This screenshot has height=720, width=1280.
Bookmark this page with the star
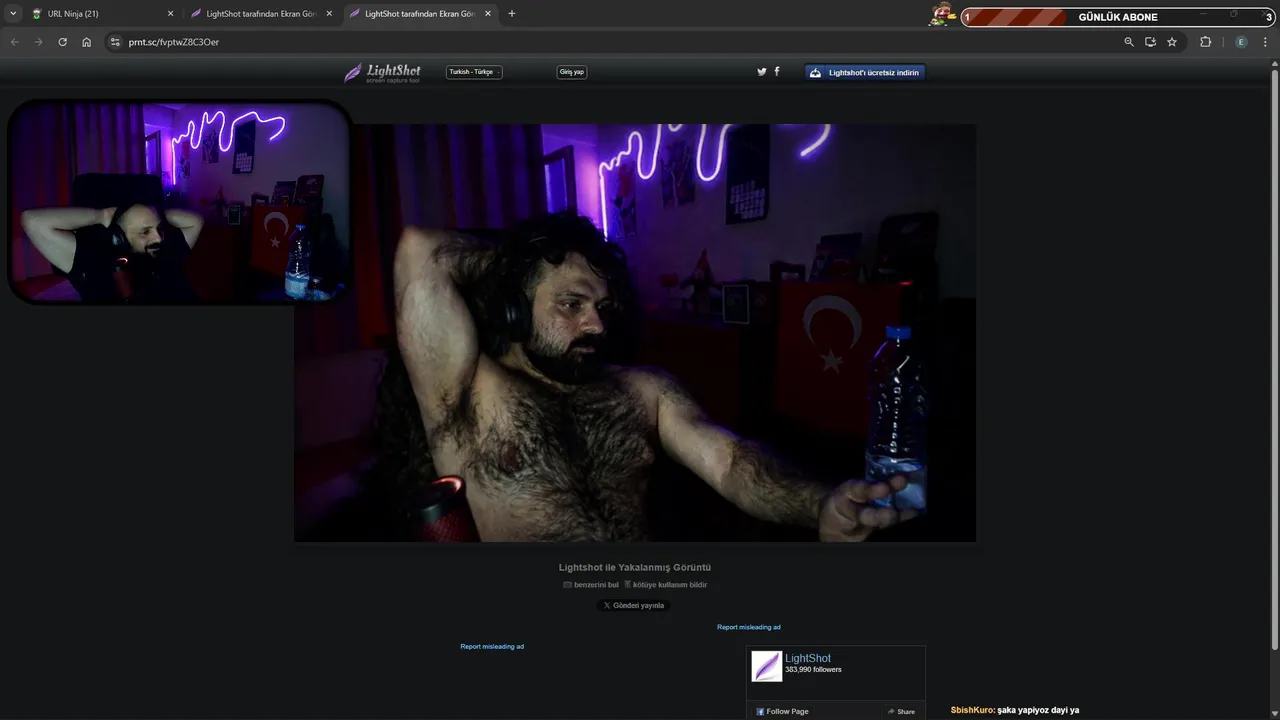(1172, 42)
